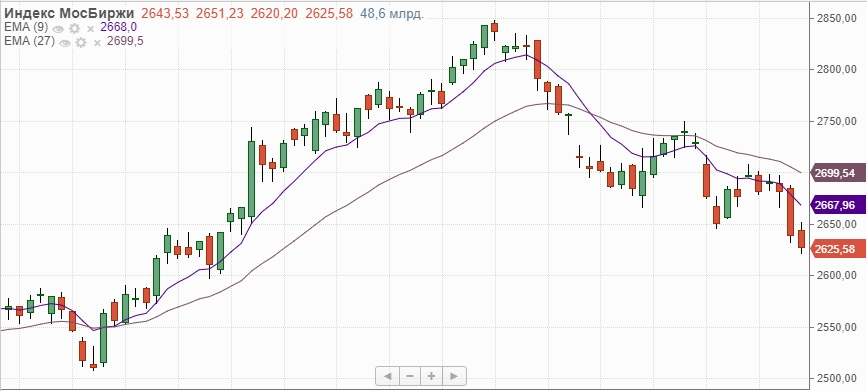
Task: Remove EMA (9) indicator with X
Action: click(91, 28)
